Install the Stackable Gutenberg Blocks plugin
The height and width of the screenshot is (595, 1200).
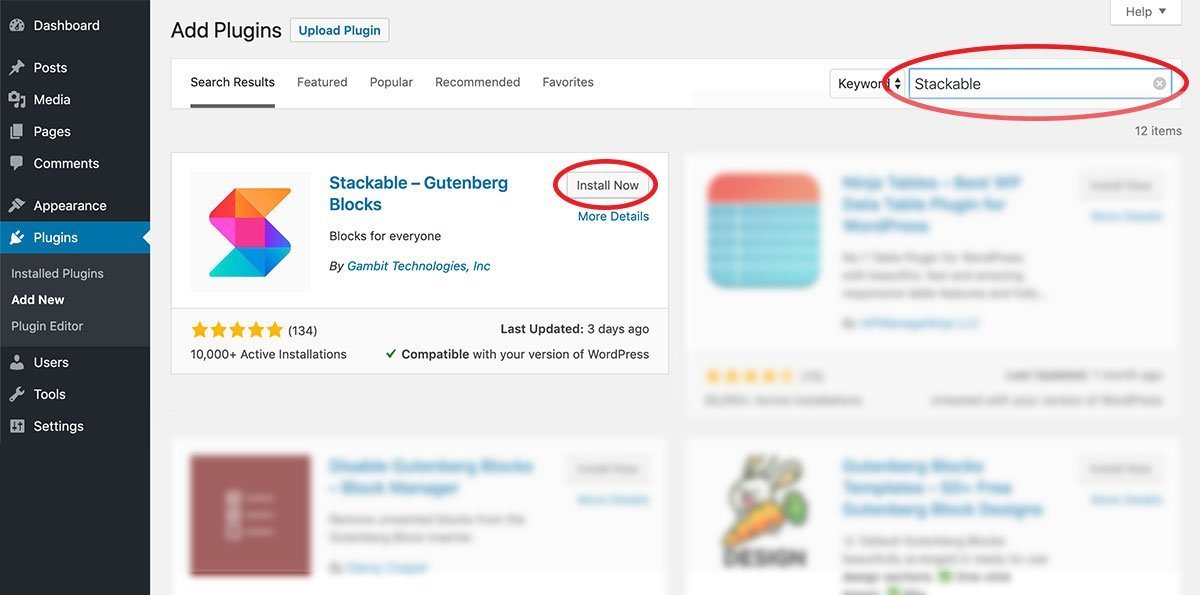[608, 186]
